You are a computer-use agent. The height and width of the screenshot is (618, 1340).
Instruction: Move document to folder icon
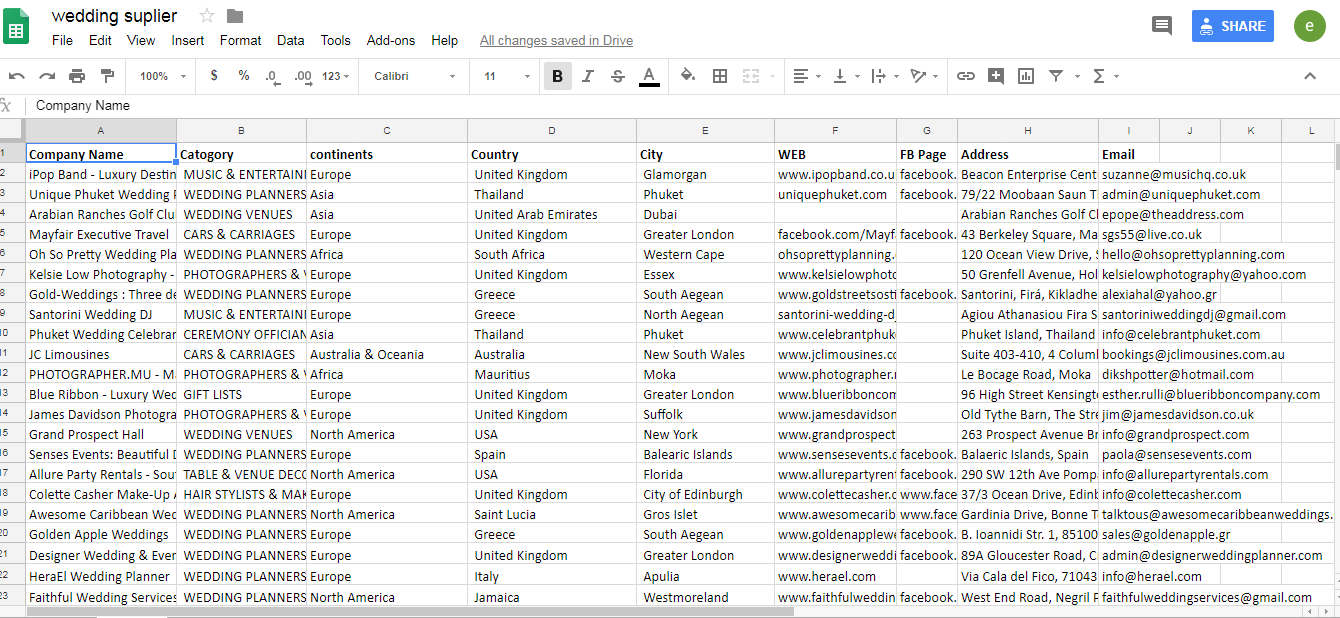[235, 15]
